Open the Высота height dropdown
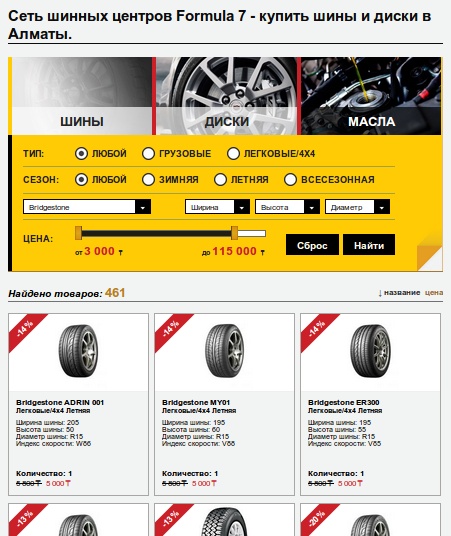This screenshot has height=536, width=451. pyautogui.click(x=287, y=207)
